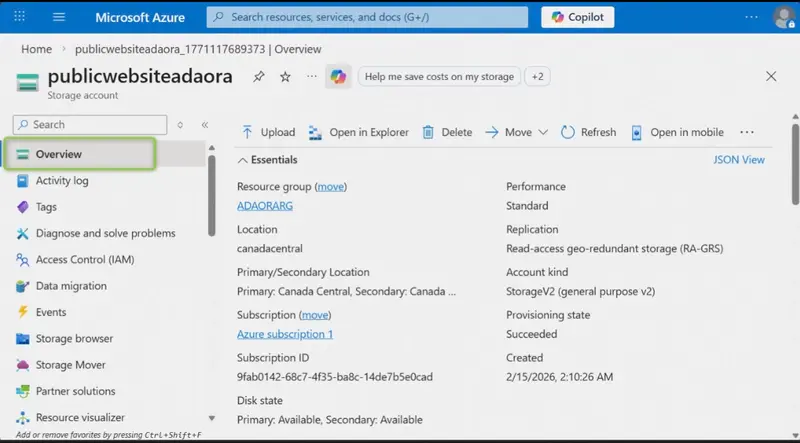Click Read-access geo-redundant storage (RA-GRS) value
The height and width of the screenshot is (443, 800).
[x=614, y=249]
